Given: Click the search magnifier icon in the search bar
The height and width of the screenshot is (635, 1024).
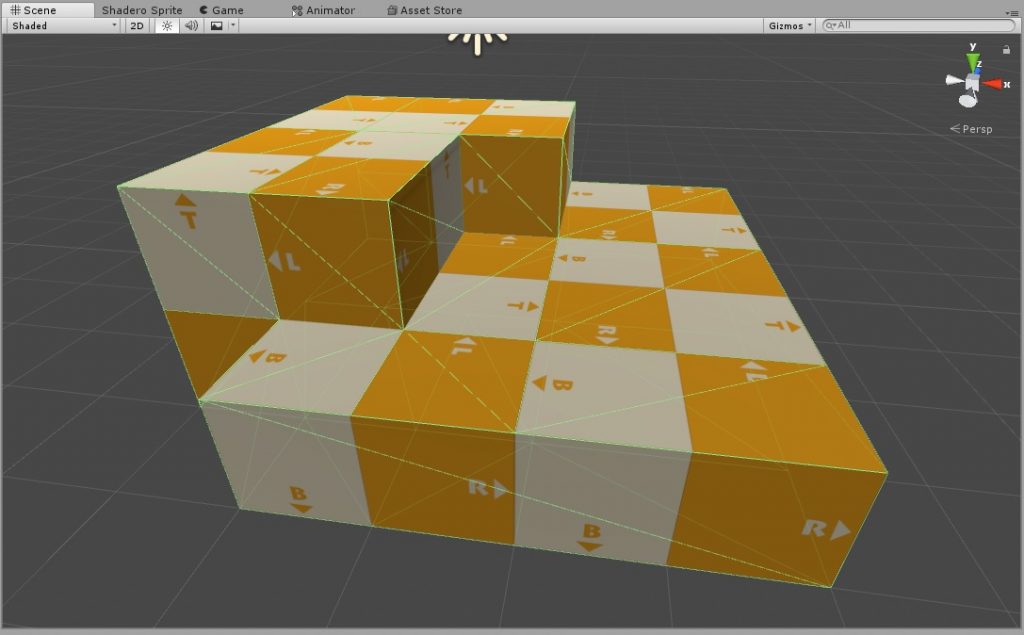Looking at the screenshot, I should (829, 25).
